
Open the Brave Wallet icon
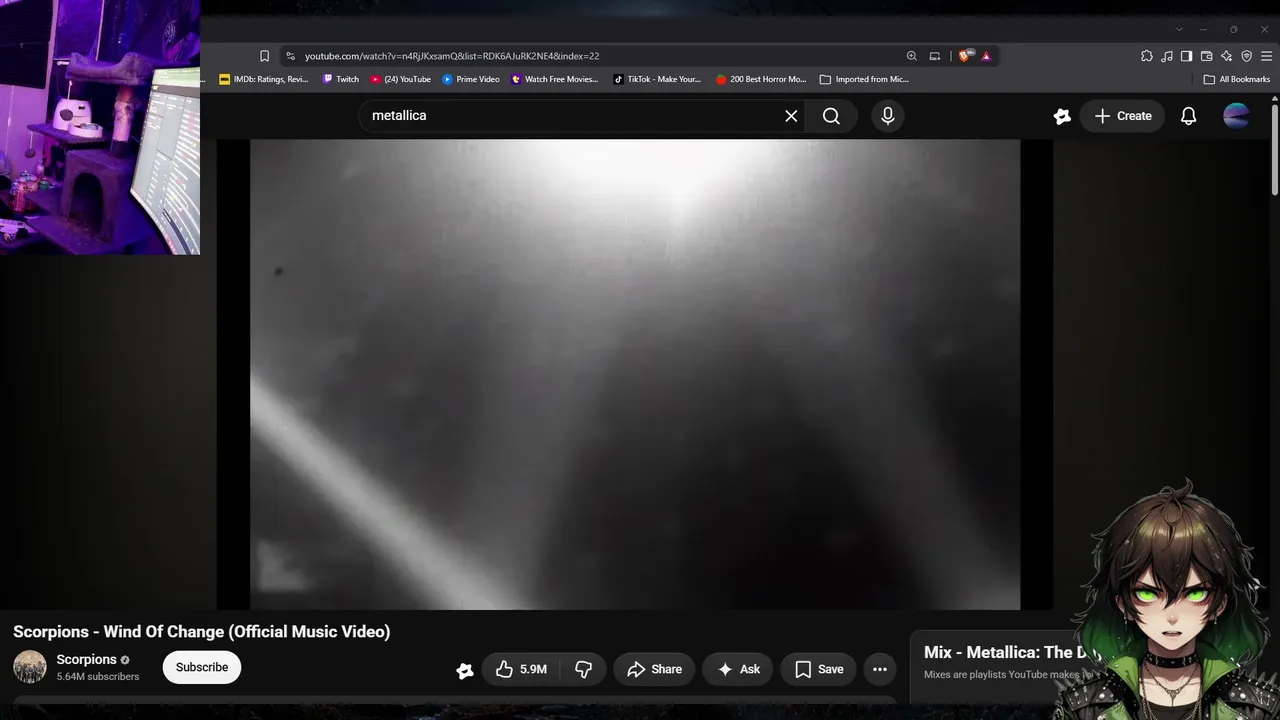point(1206,56)
